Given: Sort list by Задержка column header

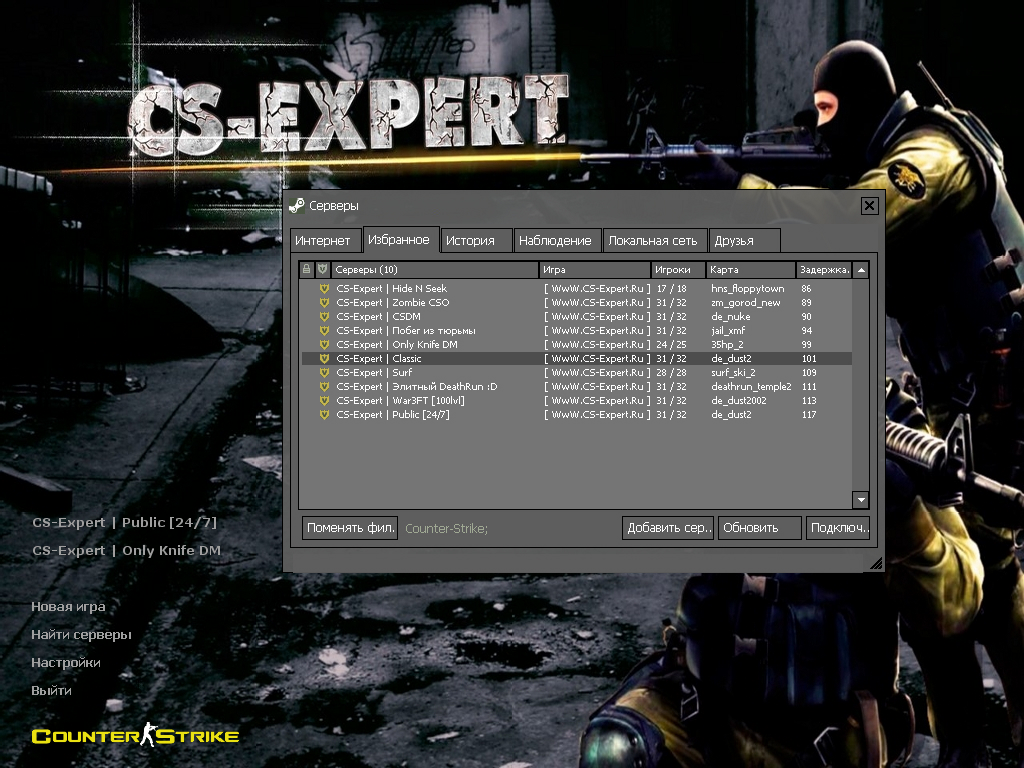Looking at the screenshot, I should pyautogui.click(x=824, y=269).
